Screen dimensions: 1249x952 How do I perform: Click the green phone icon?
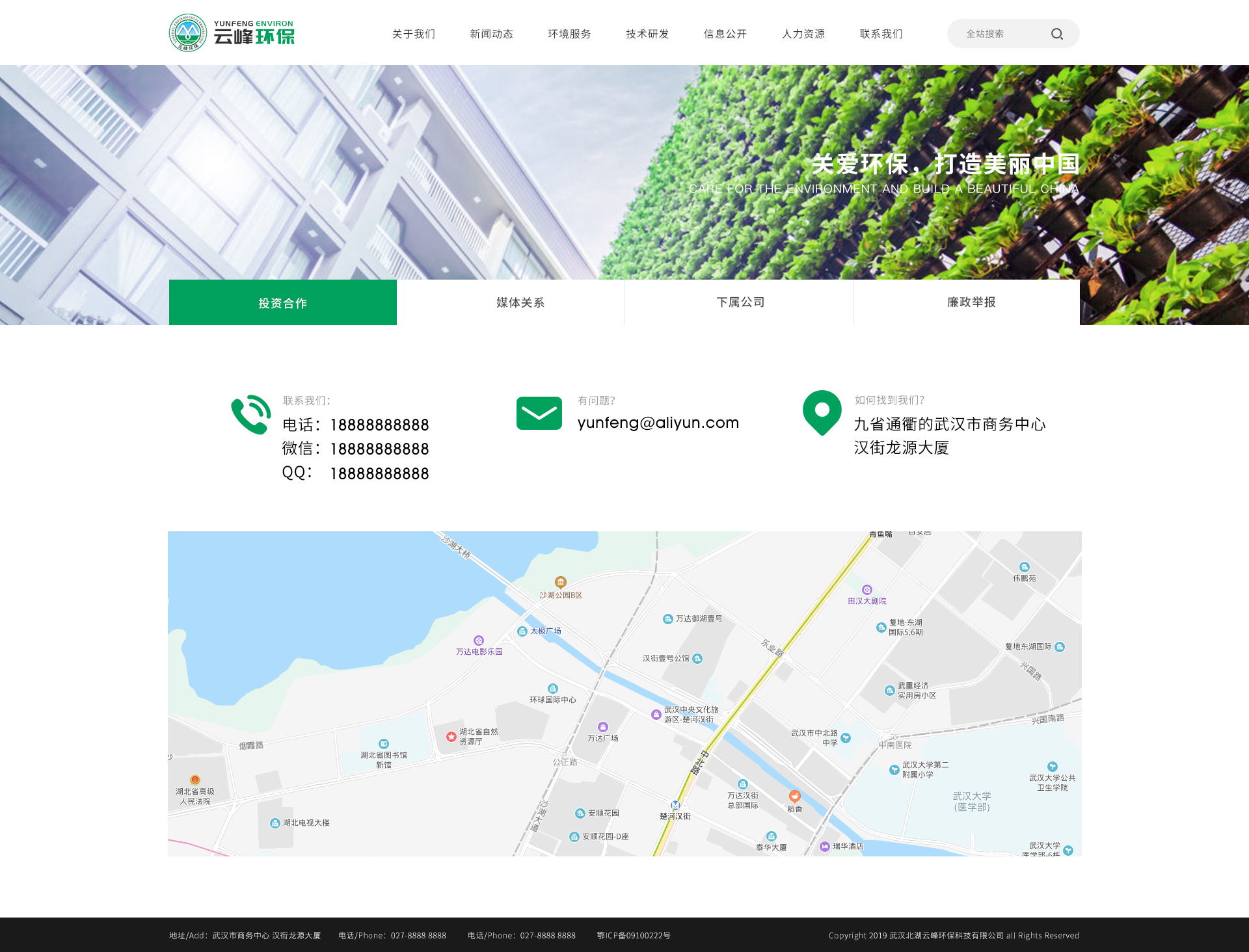pyautogui.click(x=250, y=414)
